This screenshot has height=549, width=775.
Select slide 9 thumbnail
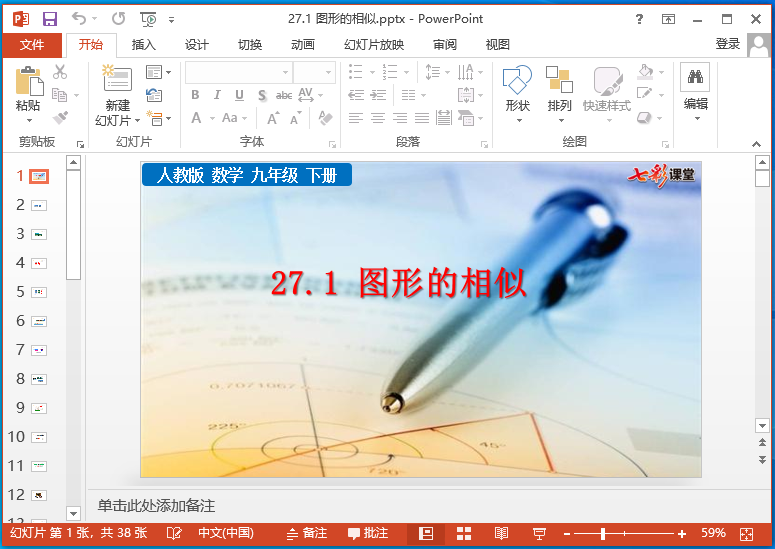(39, 408)
